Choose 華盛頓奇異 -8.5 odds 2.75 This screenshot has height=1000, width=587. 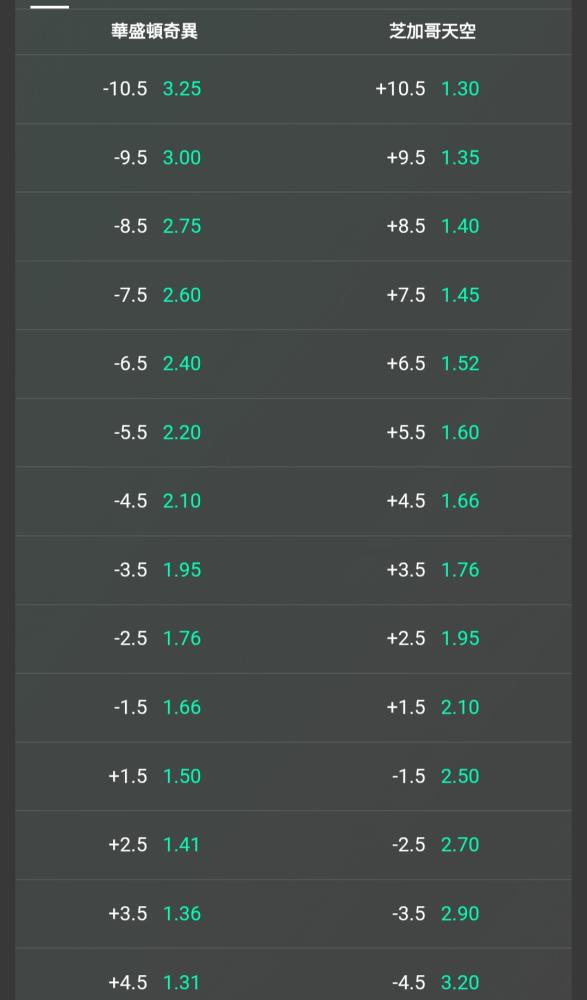tap(154, 226)
